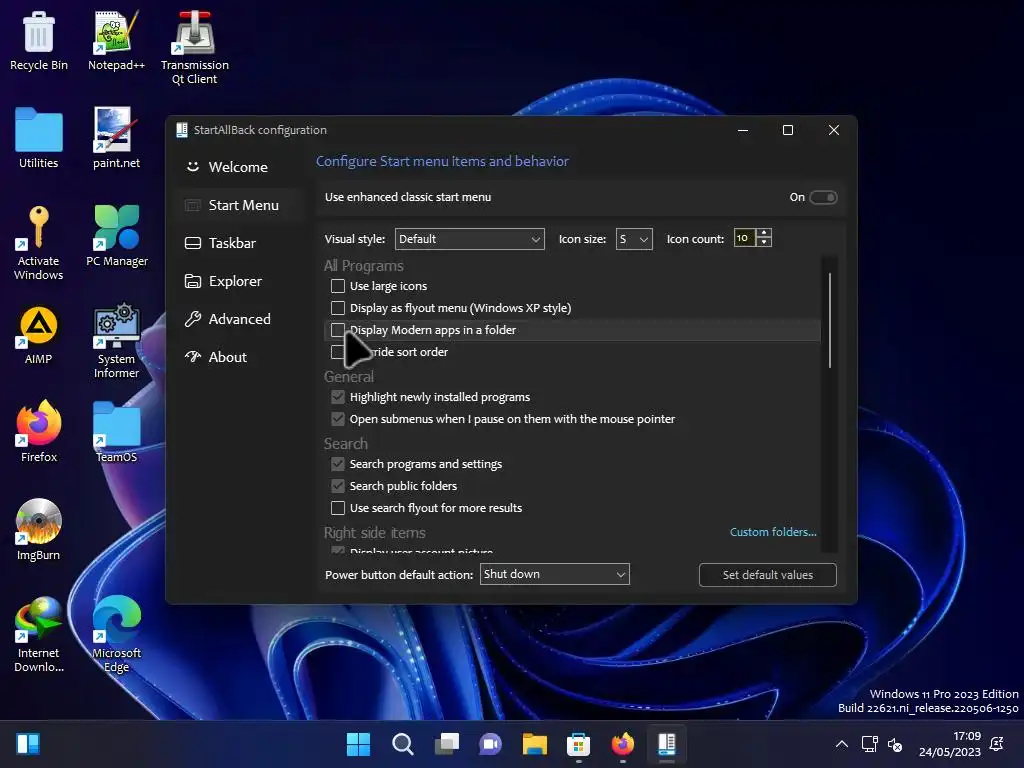
Task: Select the Microsoft Edge desktop shortcut
Action: [116, 635]
